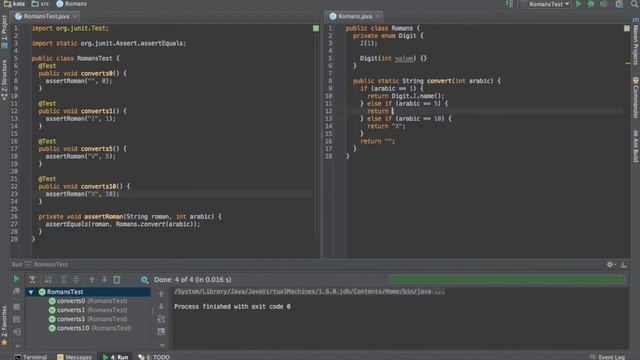
Task: Sort test results alphabetically in Run toolbar
Action: [x=48, y=280]
